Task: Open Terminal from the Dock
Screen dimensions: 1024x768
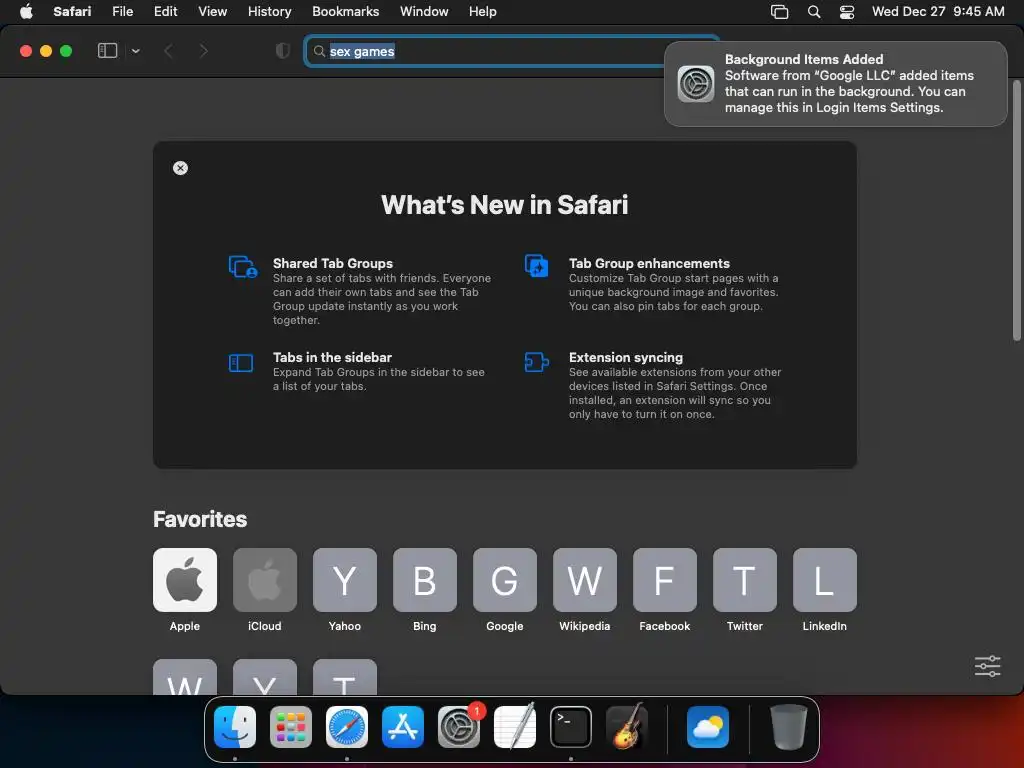Action: click(x=571, y=727)
